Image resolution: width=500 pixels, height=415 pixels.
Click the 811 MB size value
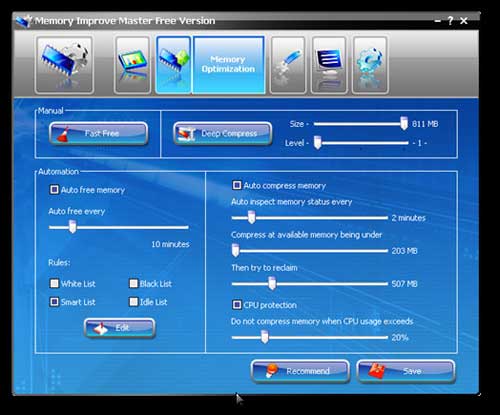click(x=425, y=124)
